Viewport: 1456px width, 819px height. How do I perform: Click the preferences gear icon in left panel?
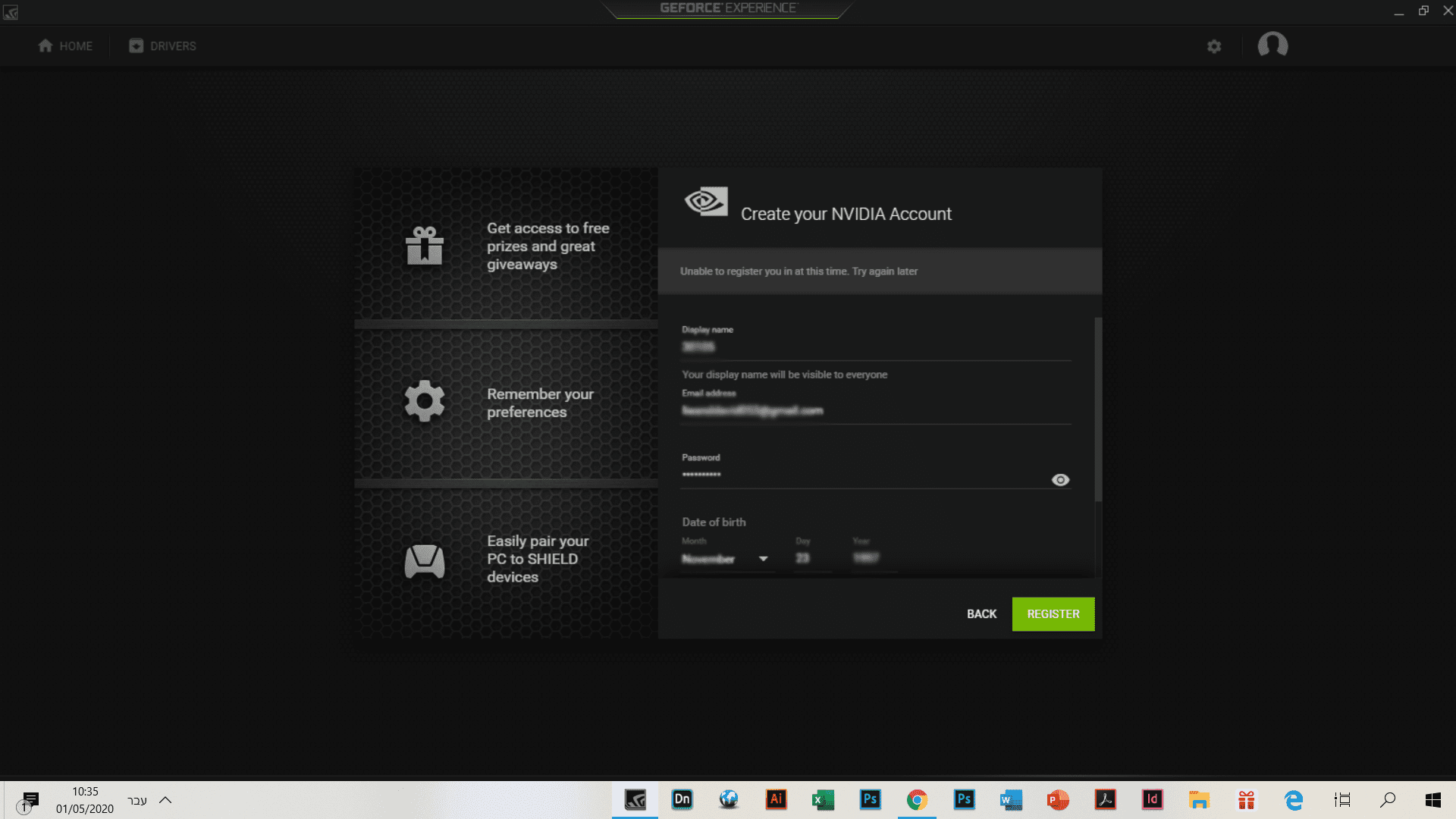tap(425, 401)
